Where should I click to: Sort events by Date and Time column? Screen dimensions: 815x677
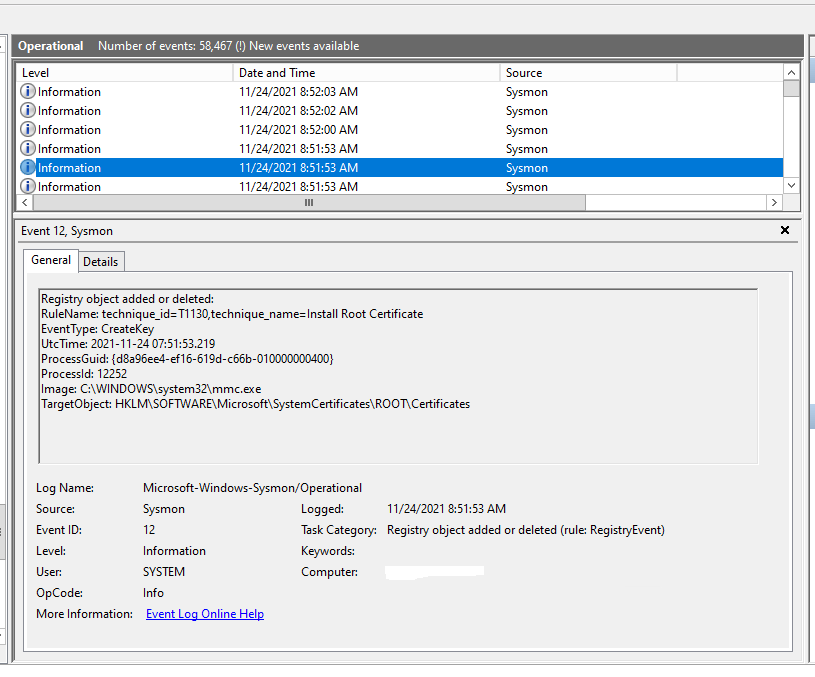click(x=366, y=73)
